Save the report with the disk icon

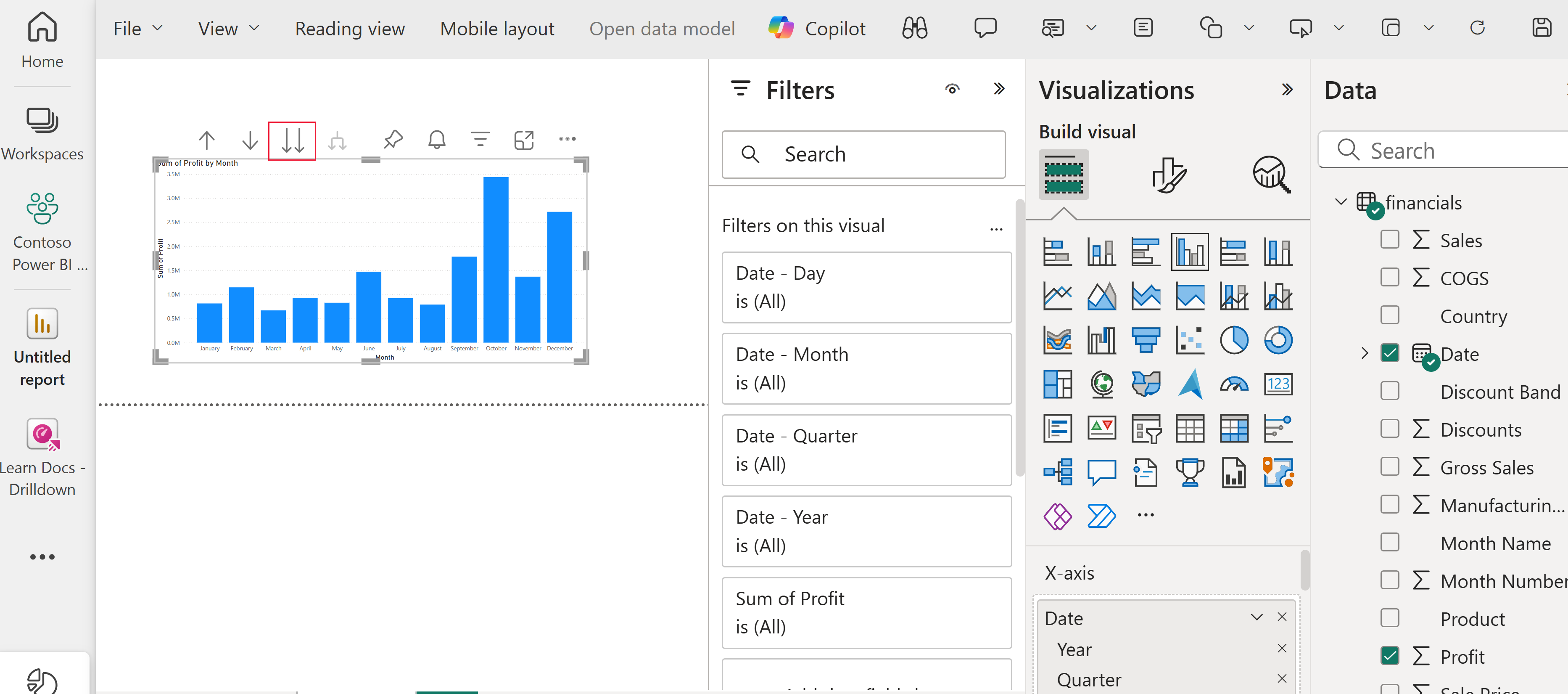pos(1541,28)
